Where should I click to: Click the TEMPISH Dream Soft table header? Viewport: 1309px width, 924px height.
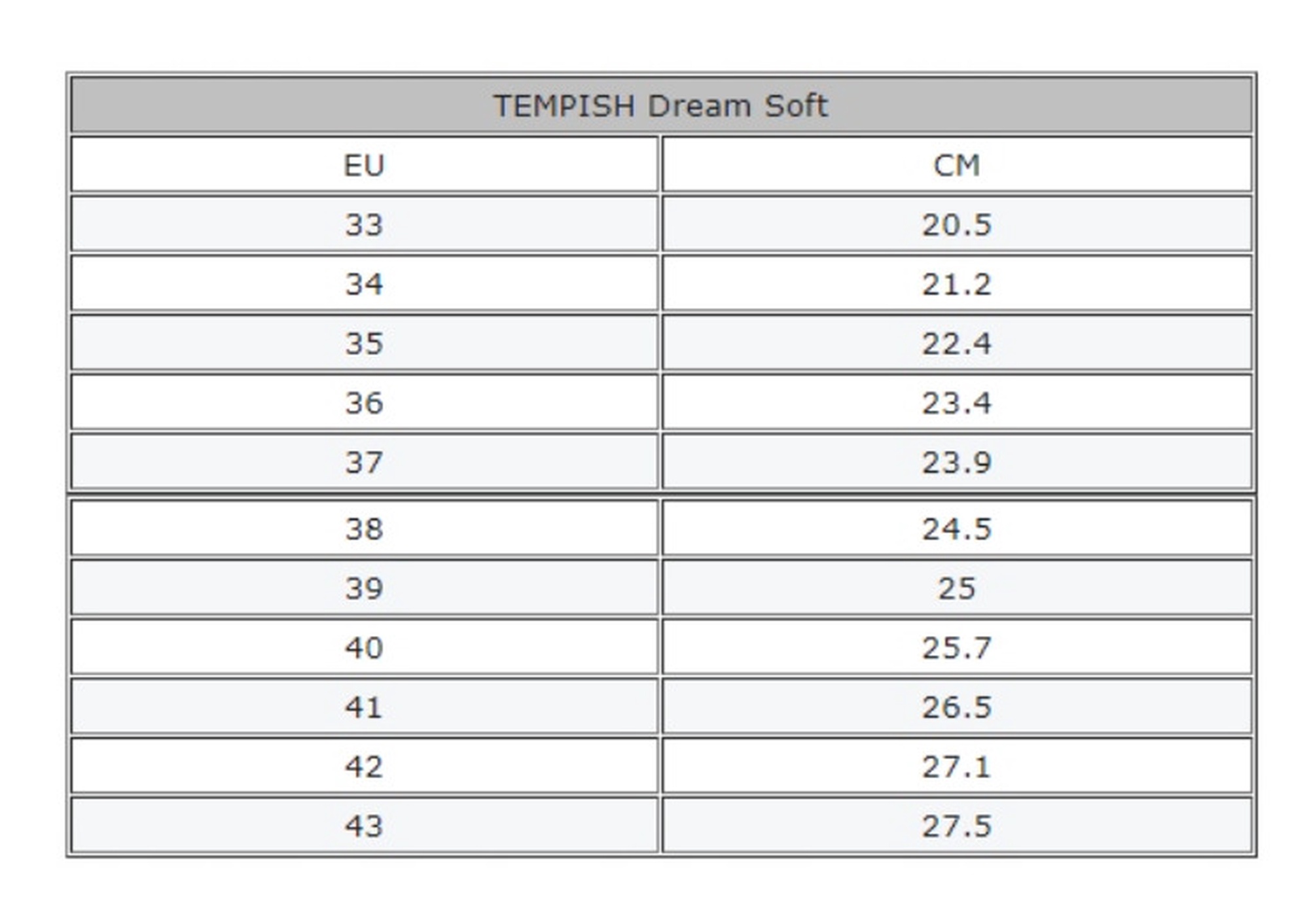tap(660, 105)
